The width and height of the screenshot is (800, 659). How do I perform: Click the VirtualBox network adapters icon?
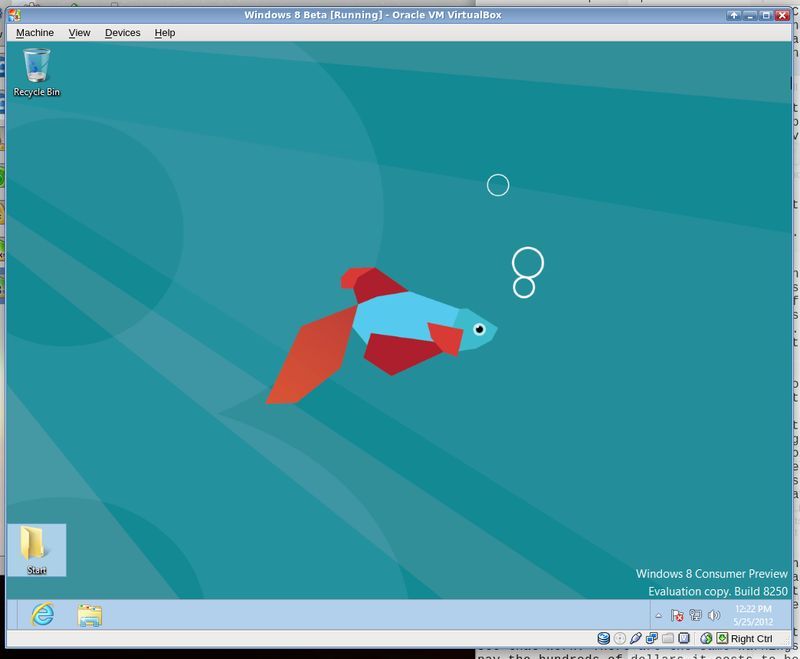coord(652,638)
